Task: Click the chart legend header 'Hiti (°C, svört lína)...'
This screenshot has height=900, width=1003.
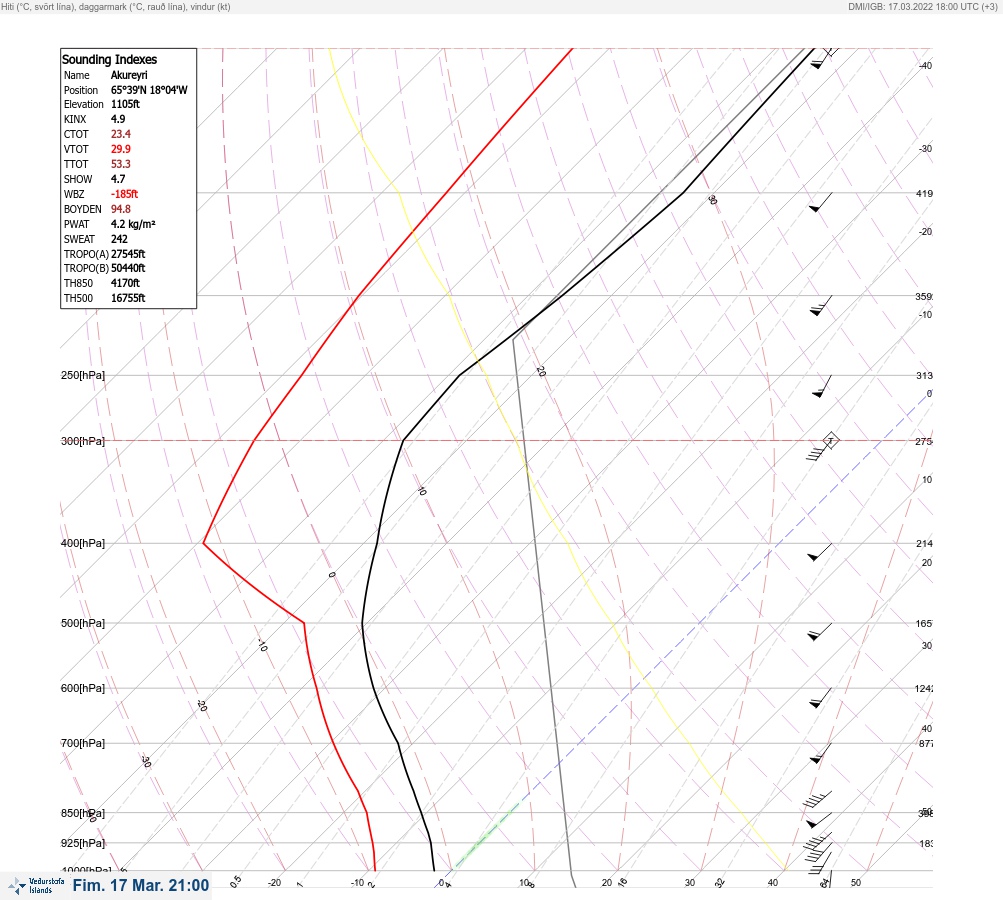Action: coord(116,7)
